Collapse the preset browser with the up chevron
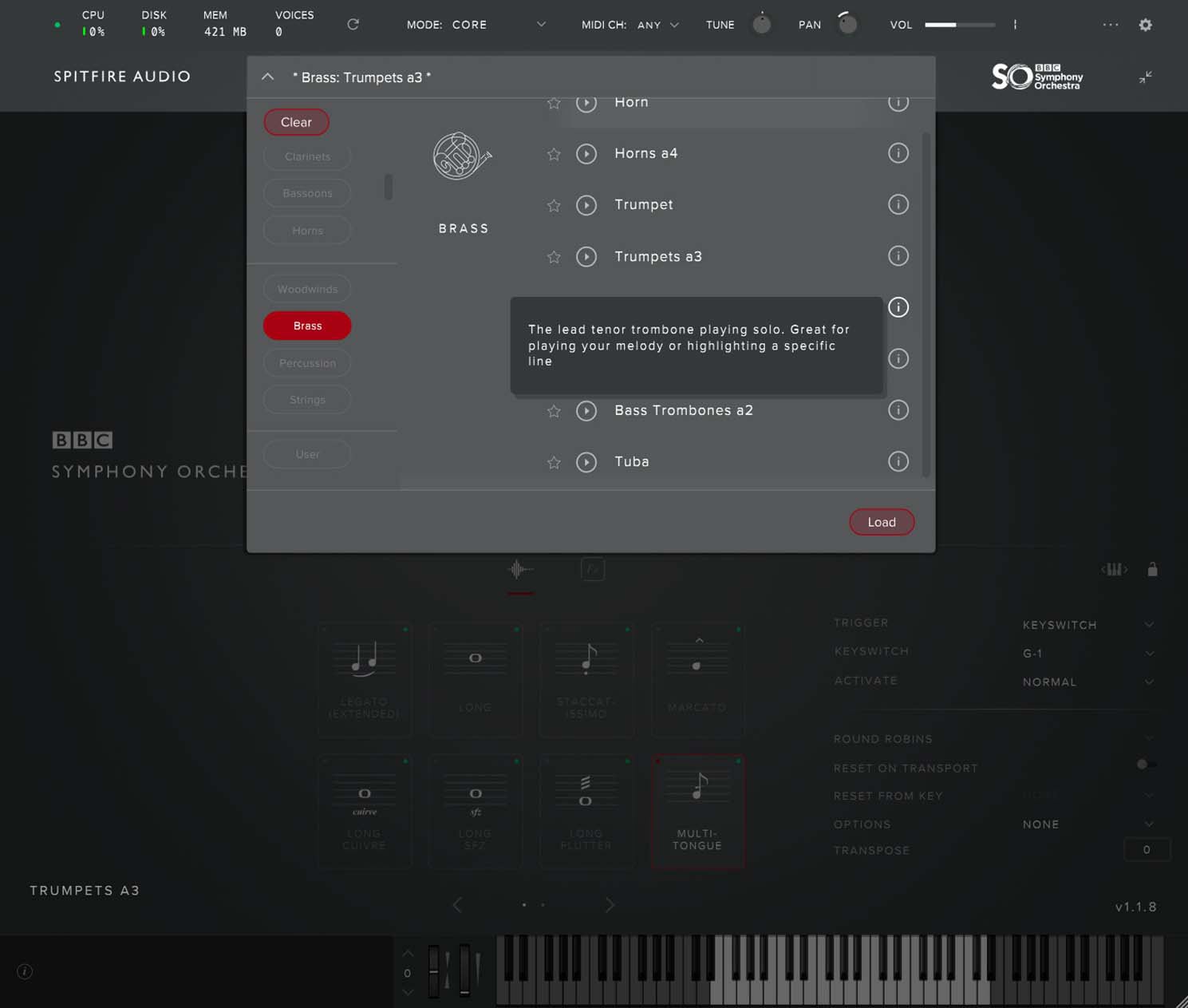This screenshot has height=1008, width=1188. point(268,77)
